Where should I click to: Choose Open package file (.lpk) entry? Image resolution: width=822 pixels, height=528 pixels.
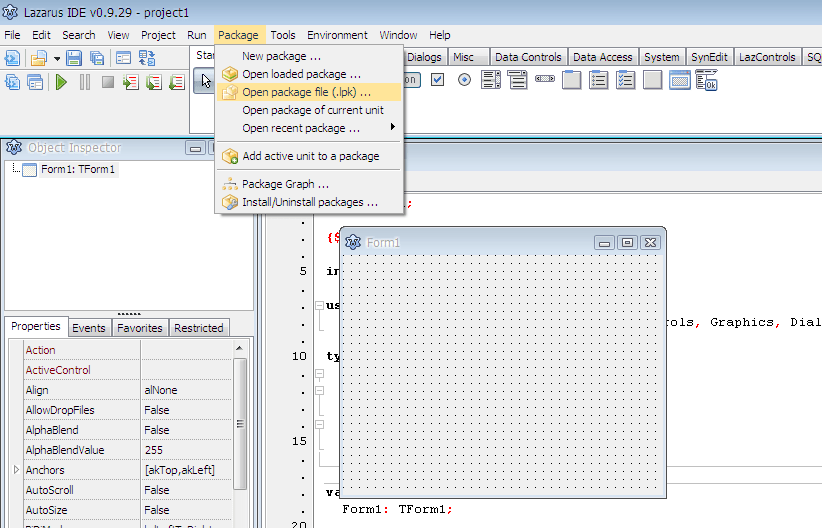pyautogui.click(x=309, y=92)
